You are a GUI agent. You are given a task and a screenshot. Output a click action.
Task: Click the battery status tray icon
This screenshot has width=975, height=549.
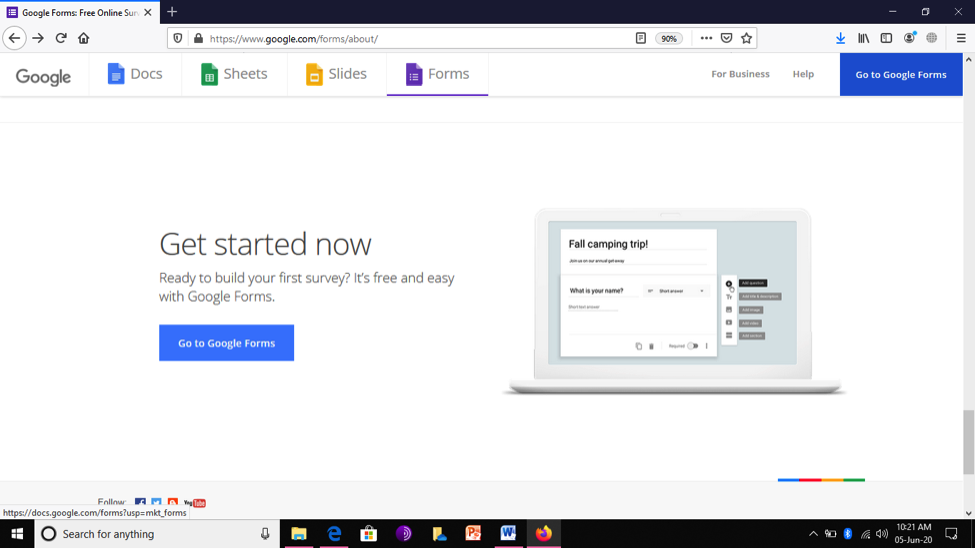click(830, 534)
